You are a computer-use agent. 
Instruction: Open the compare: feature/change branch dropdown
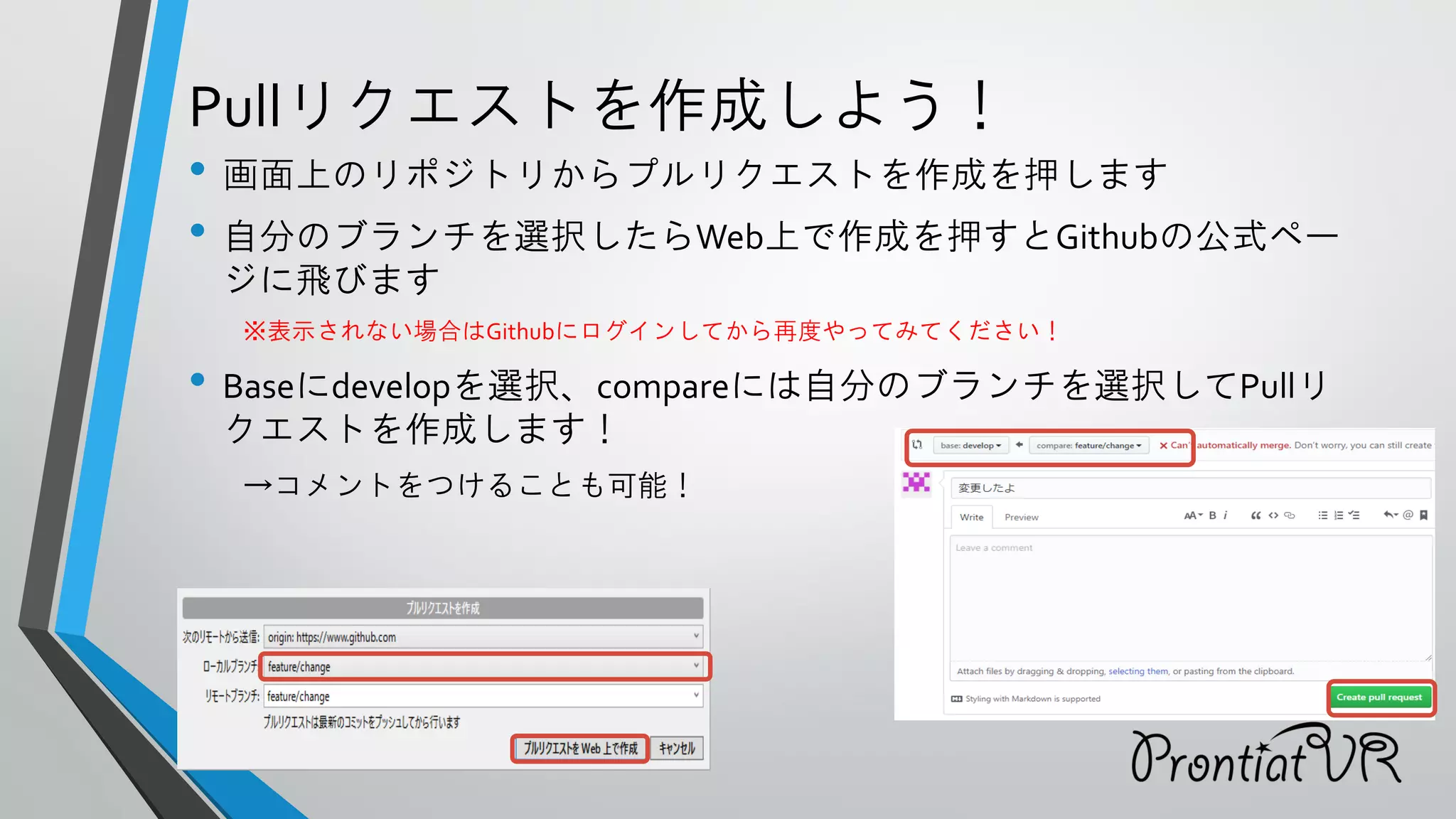tap(1088, 446)
